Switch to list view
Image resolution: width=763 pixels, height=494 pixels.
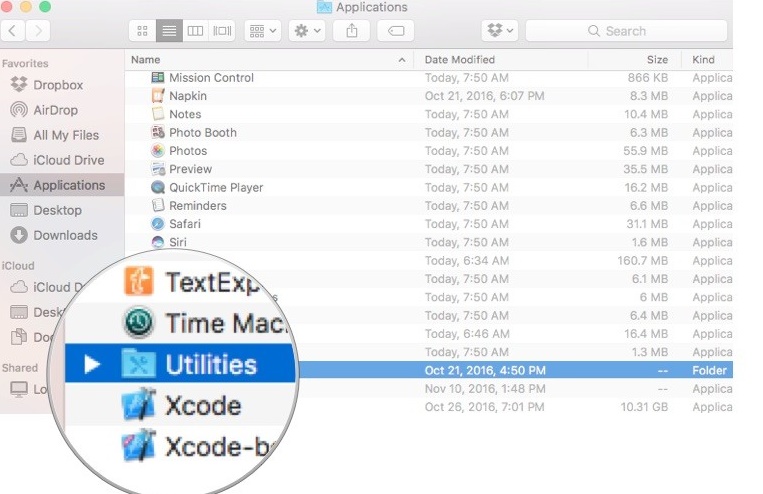tap(169, 31)
